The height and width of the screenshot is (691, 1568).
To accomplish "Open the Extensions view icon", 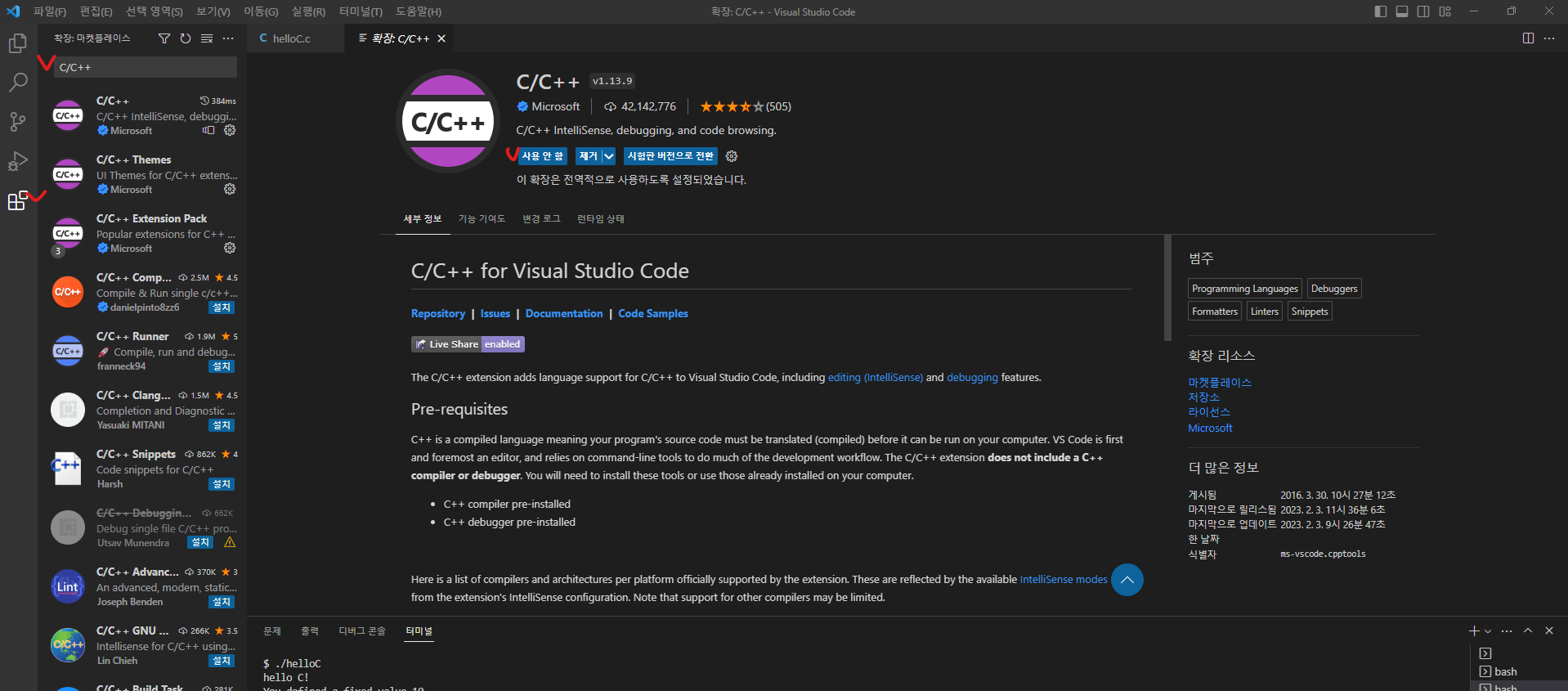I will point(17,200).
